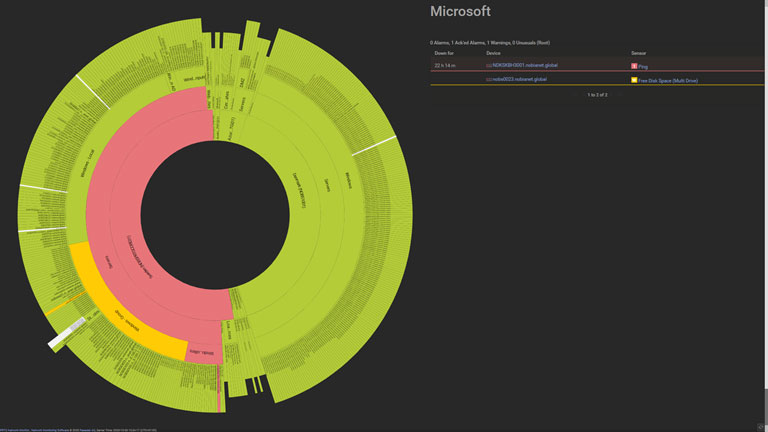Click the red Ping sensor status icon

pyautogui.click(x=634, y=65)
